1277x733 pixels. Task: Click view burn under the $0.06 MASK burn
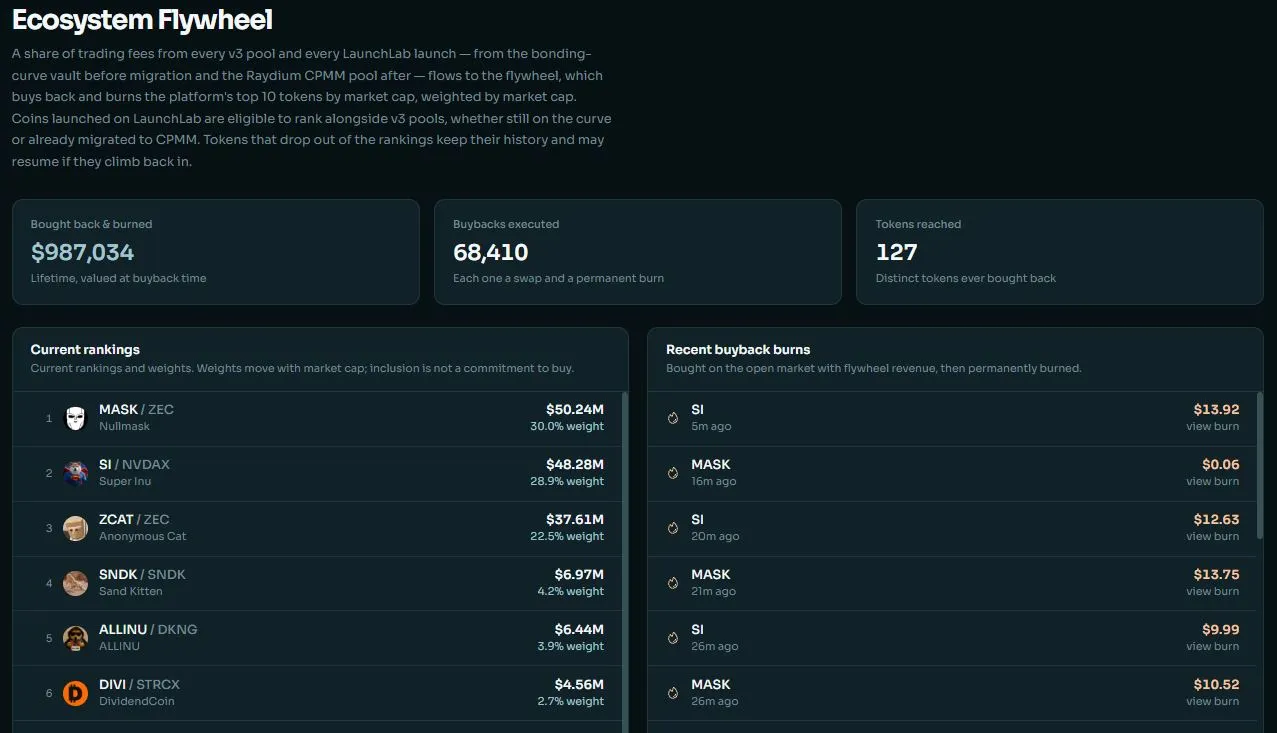1212,482
